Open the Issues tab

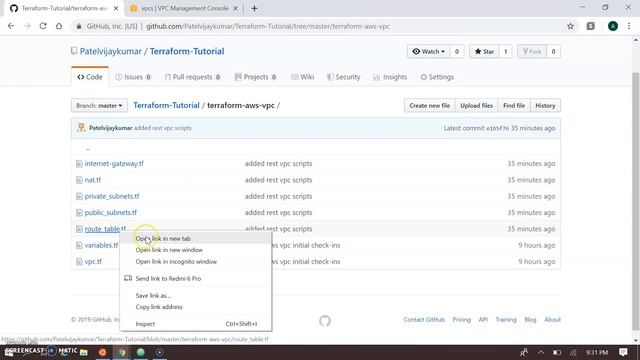133,77
